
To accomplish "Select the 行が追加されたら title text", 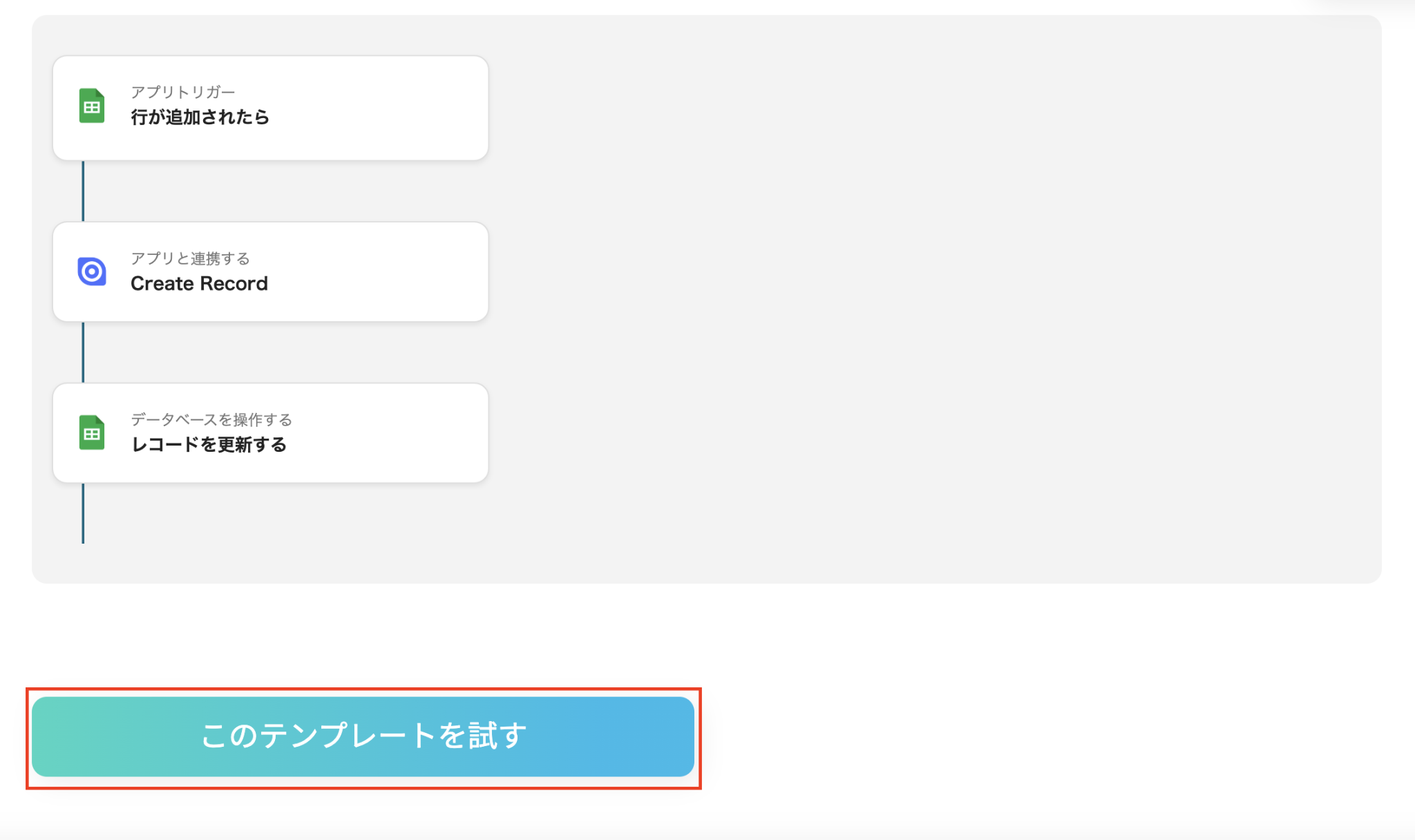I will pos(200,117).
